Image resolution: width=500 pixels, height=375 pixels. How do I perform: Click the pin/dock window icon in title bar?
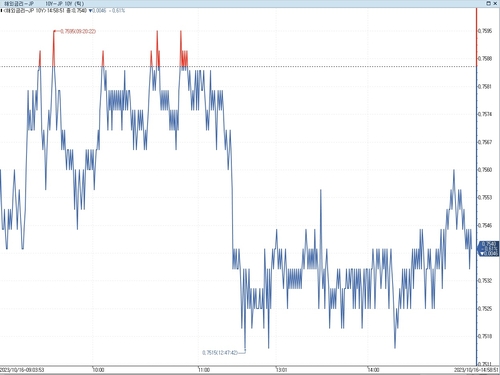click(488, 3)
